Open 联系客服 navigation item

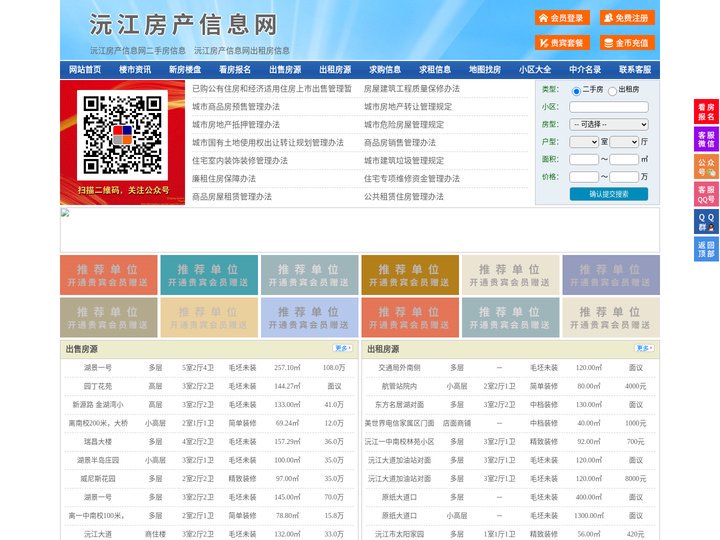(x=635, y=70)
